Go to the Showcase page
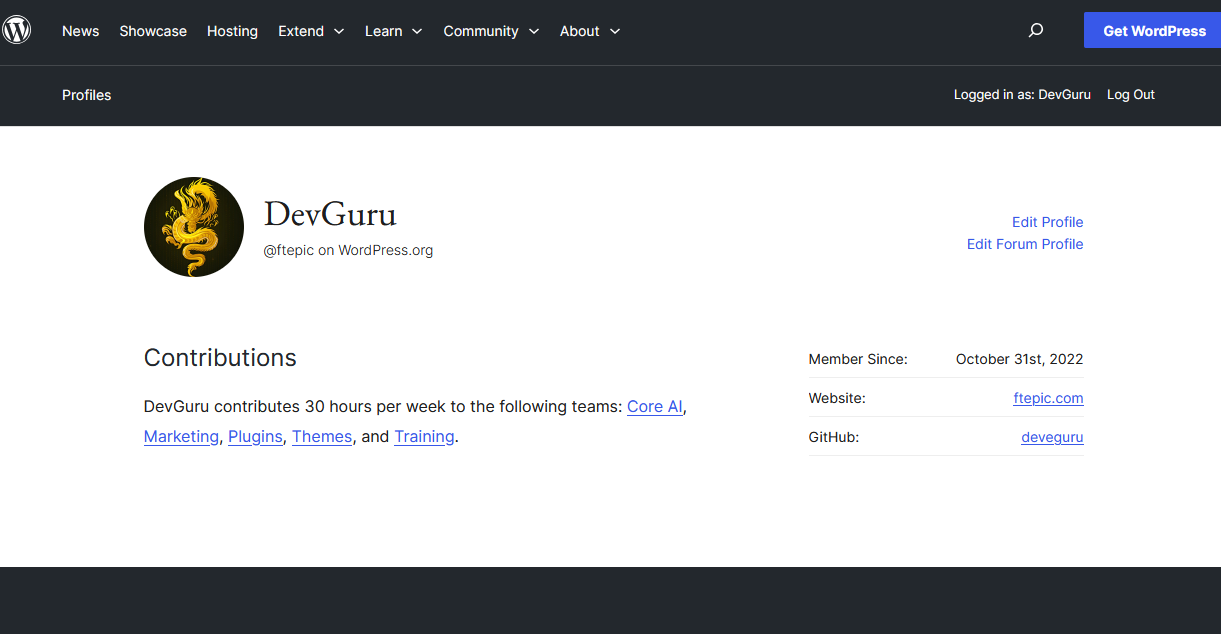Viewport: 1221px width, 634px height. coord(153,31)
